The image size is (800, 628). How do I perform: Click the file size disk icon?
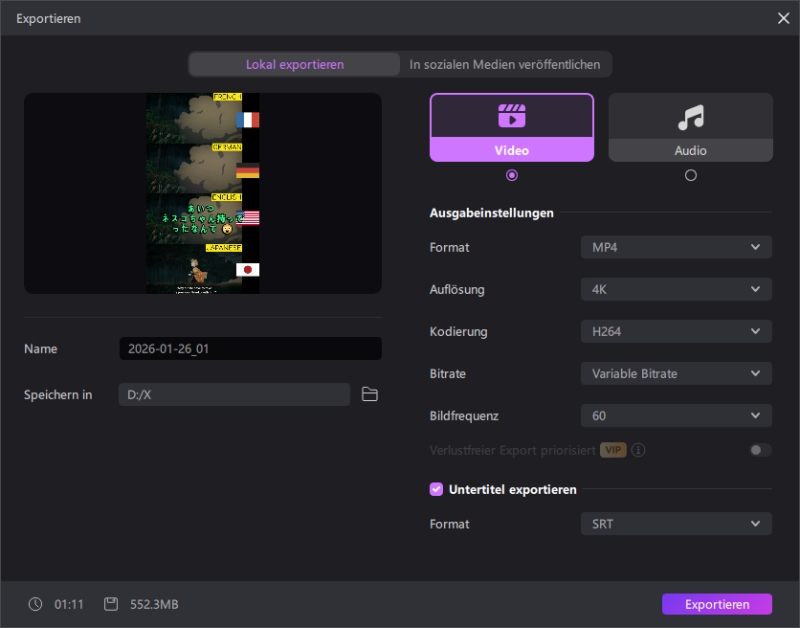coord(111,604)
